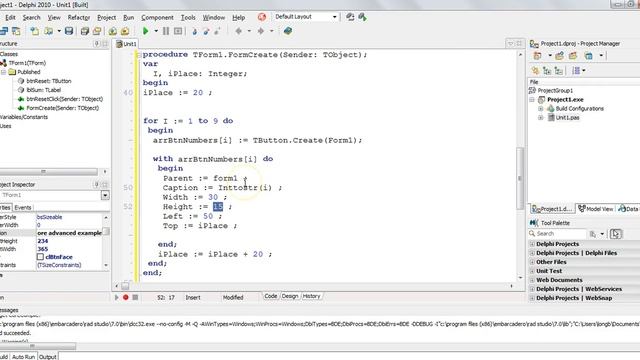
Task: Expand Delphi Projects category in Tool Palette
Action: click(x=532, y=244)
